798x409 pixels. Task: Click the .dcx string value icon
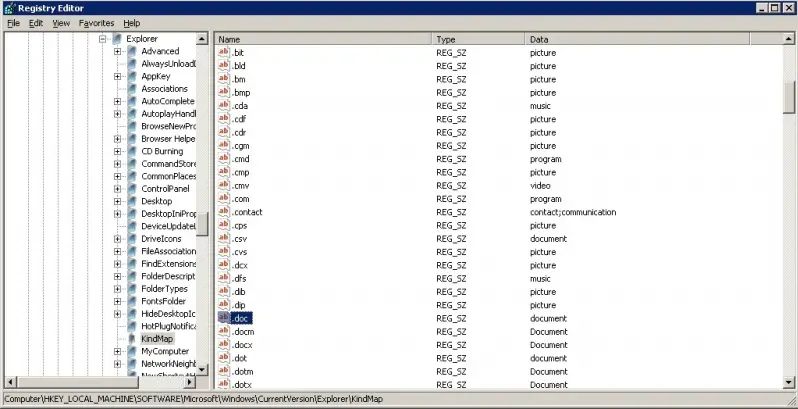click(x=223, y=265)
